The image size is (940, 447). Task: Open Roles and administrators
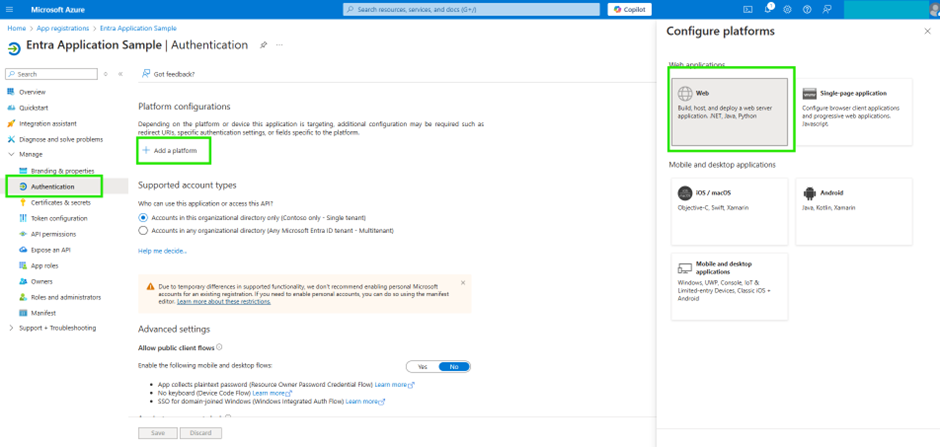pyautogui.click(x=66, y=297)
